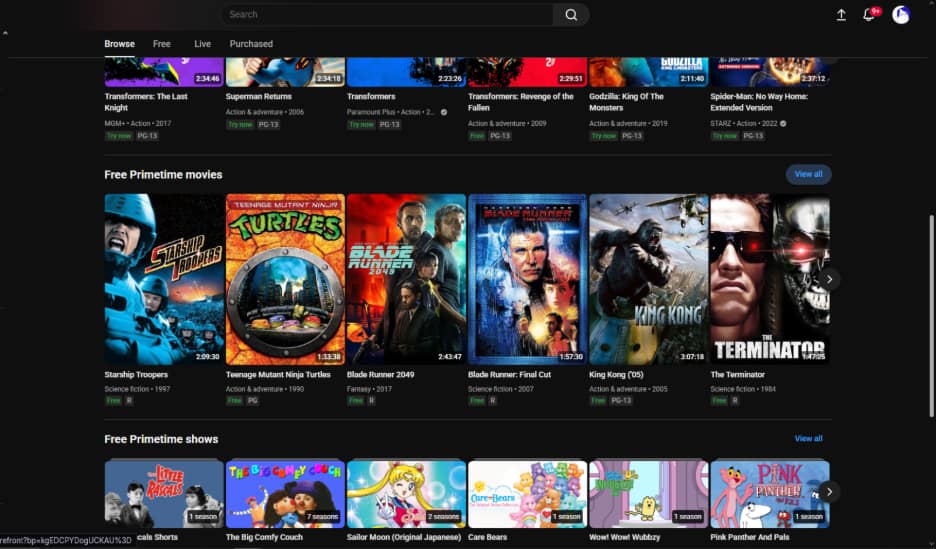Open the Wow! Wow! Wubbzy thumbnail
936x549 pixels.
[649, 494]
